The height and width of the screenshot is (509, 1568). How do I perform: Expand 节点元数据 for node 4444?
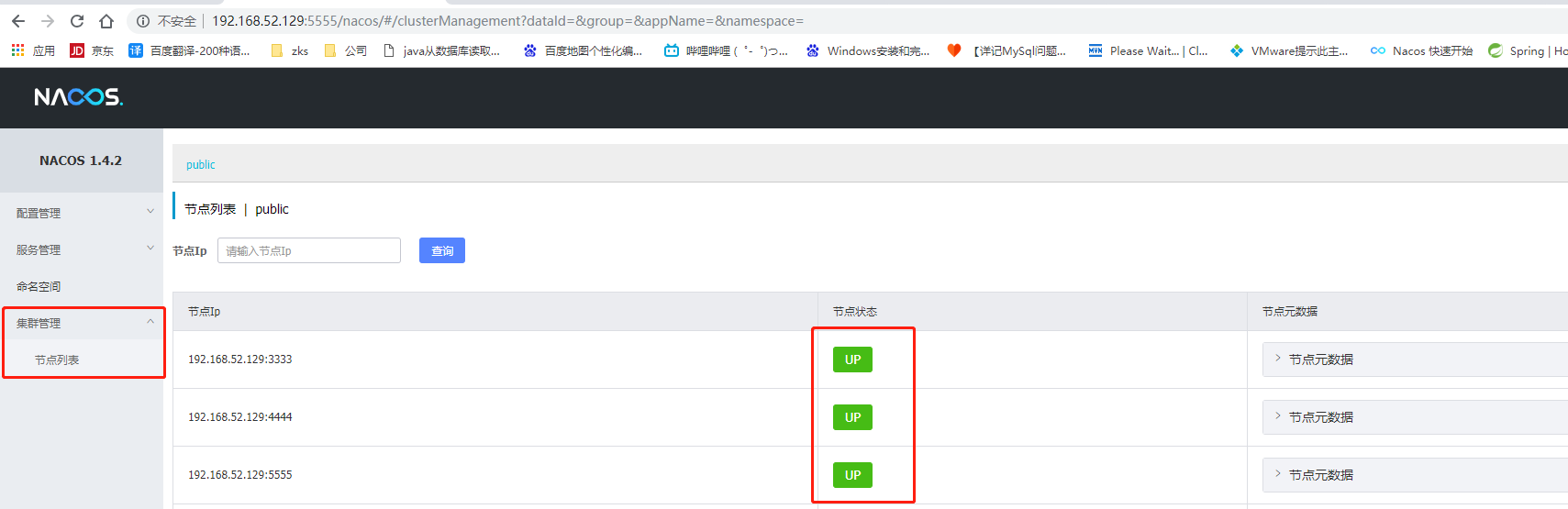(1415, 417)
